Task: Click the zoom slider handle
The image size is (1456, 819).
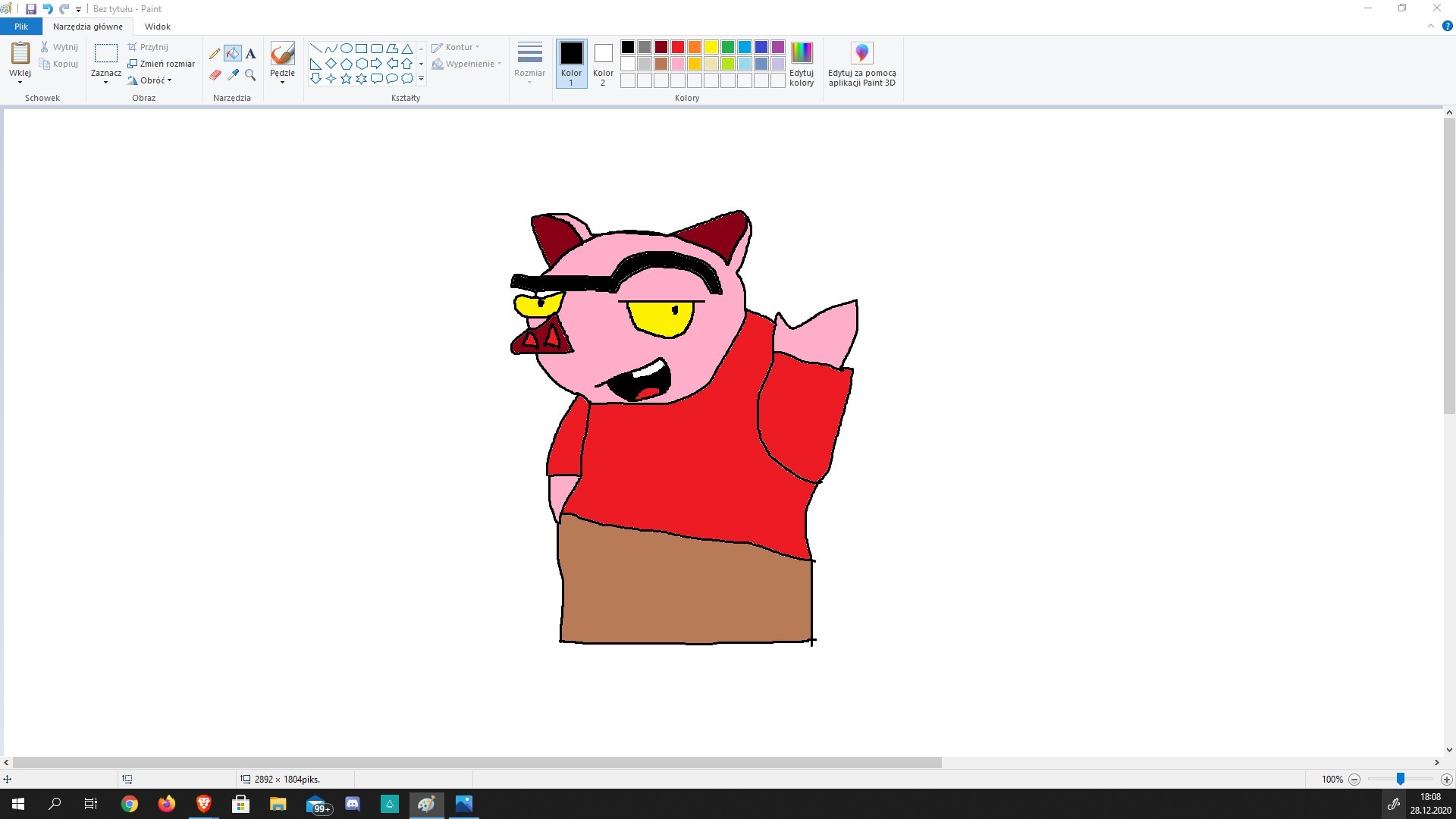Action: [1401, 779]
